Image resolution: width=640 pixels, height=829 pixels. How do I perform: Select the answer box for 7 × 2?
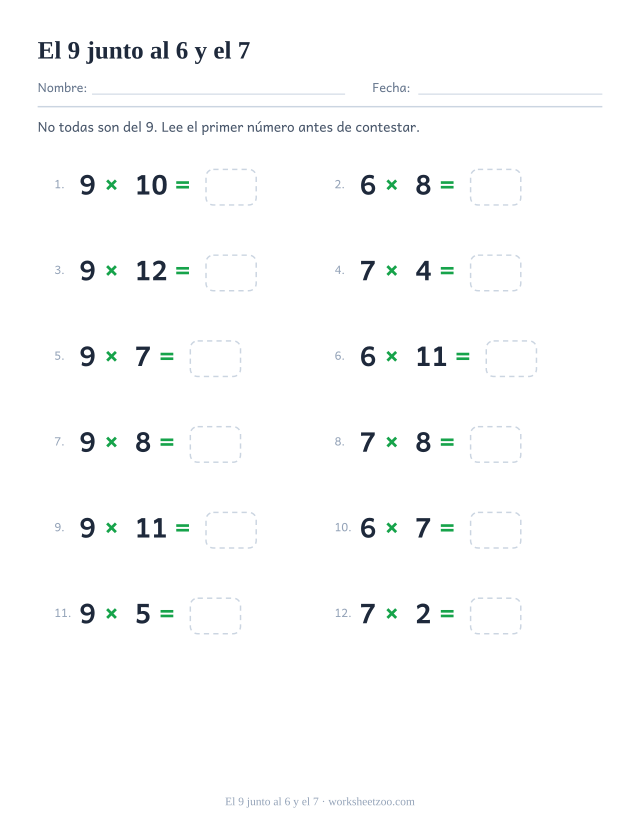click(x=495, y=615)
